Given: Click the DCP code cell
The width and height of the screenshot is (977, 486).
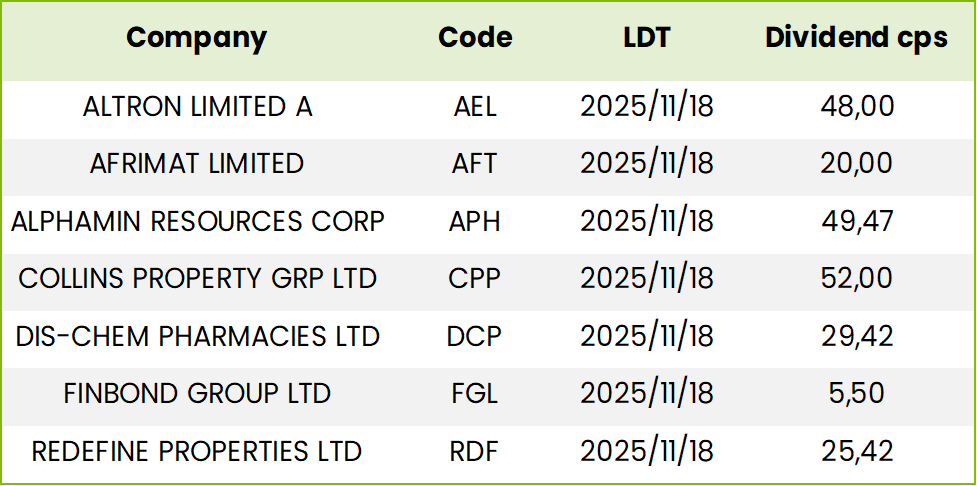Looking at the screenshot, I should [x=474, y=336].
